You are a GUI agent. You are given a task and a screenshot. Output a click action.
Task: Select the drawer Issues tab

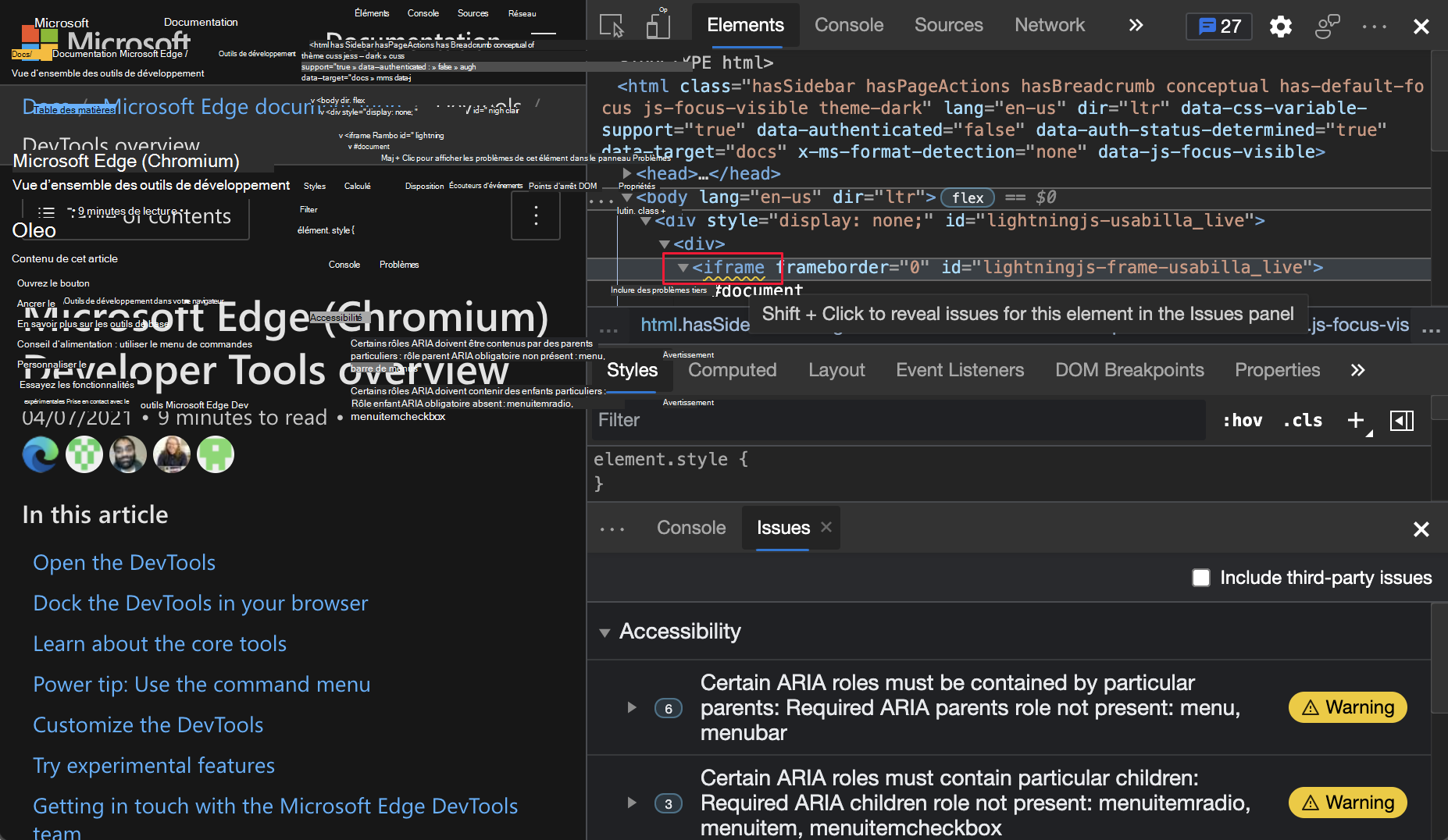click(x=783, y=528)
